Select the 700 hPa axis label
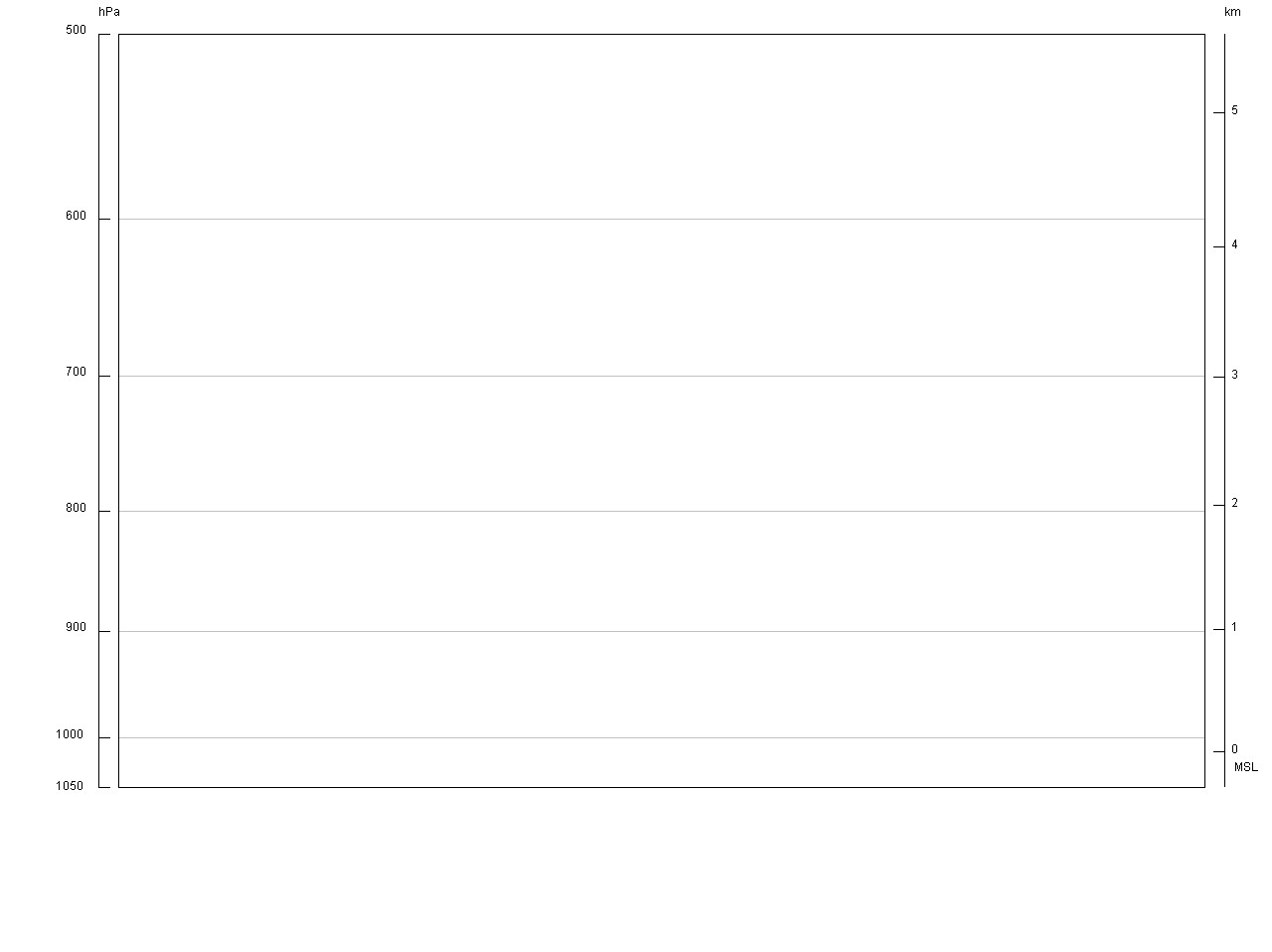 click(x=77, y=373)
